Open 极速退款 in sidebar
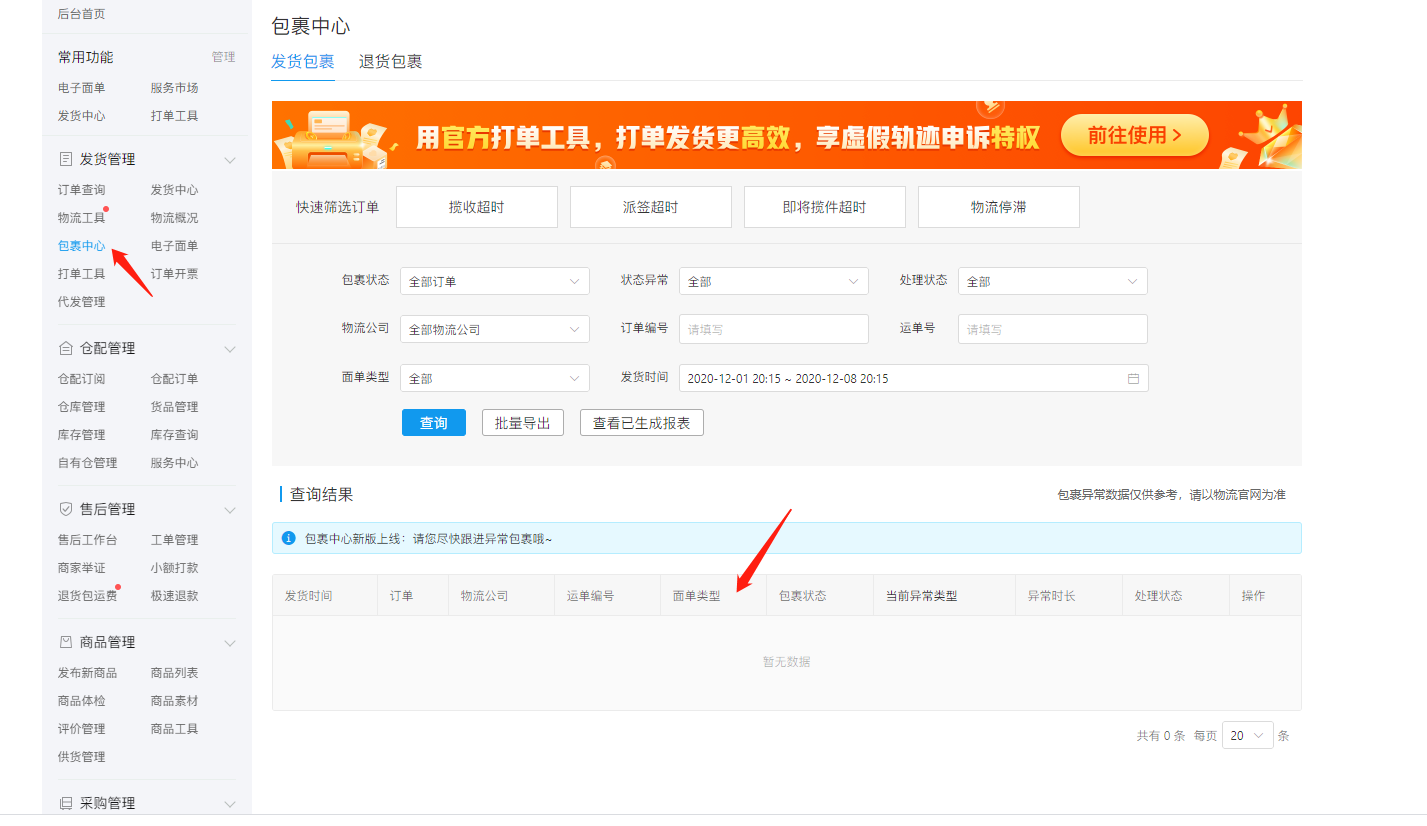Viewport: 1427px width, 826px height. 175,596
